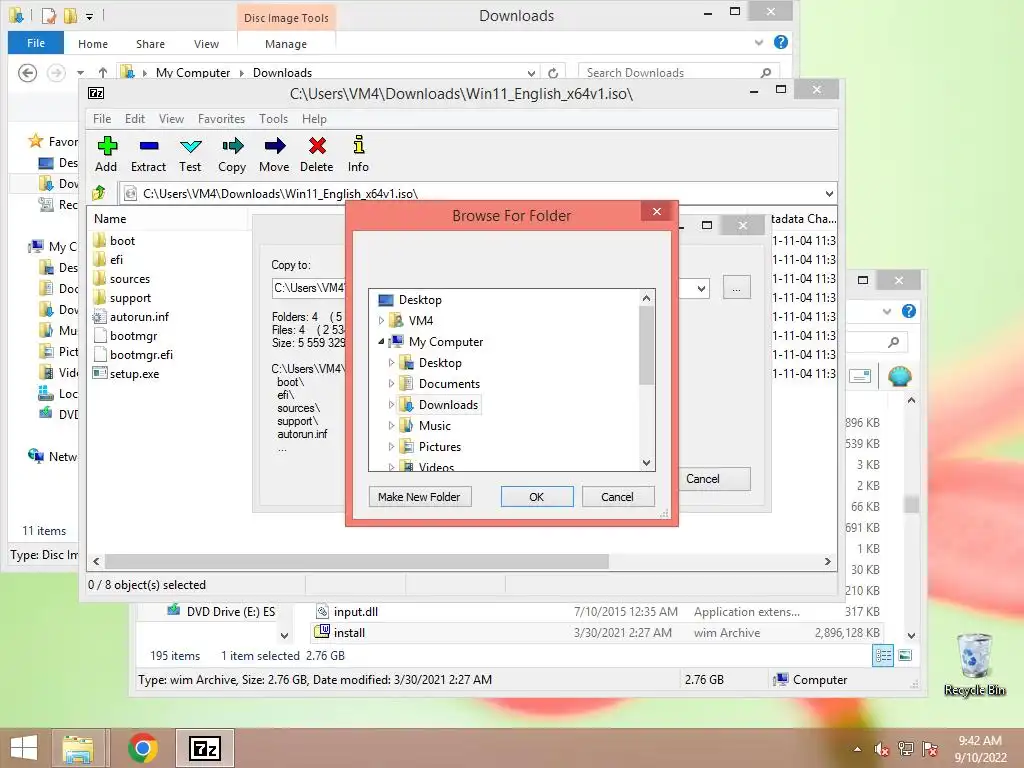Click the Search Downloads field
Image resolution: width=1024 pixels, height=768 pixels.
677,73
